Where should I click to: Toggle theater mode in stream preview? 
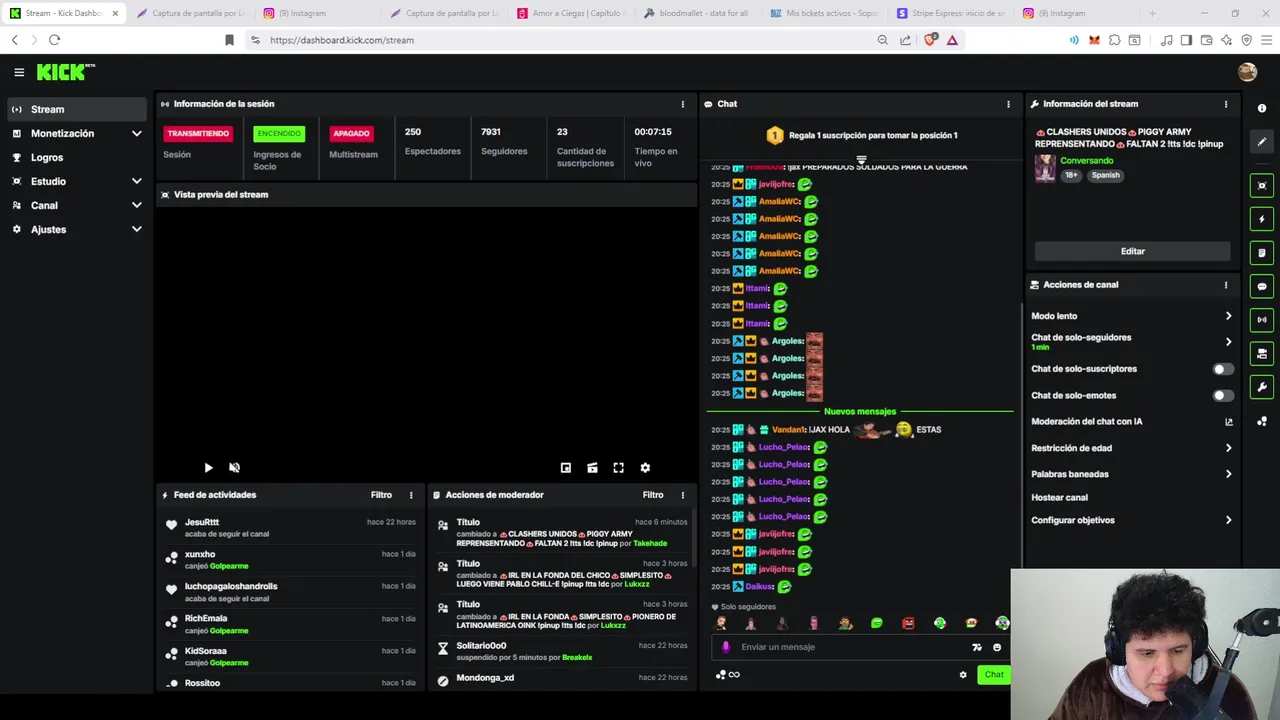[592, 467]
